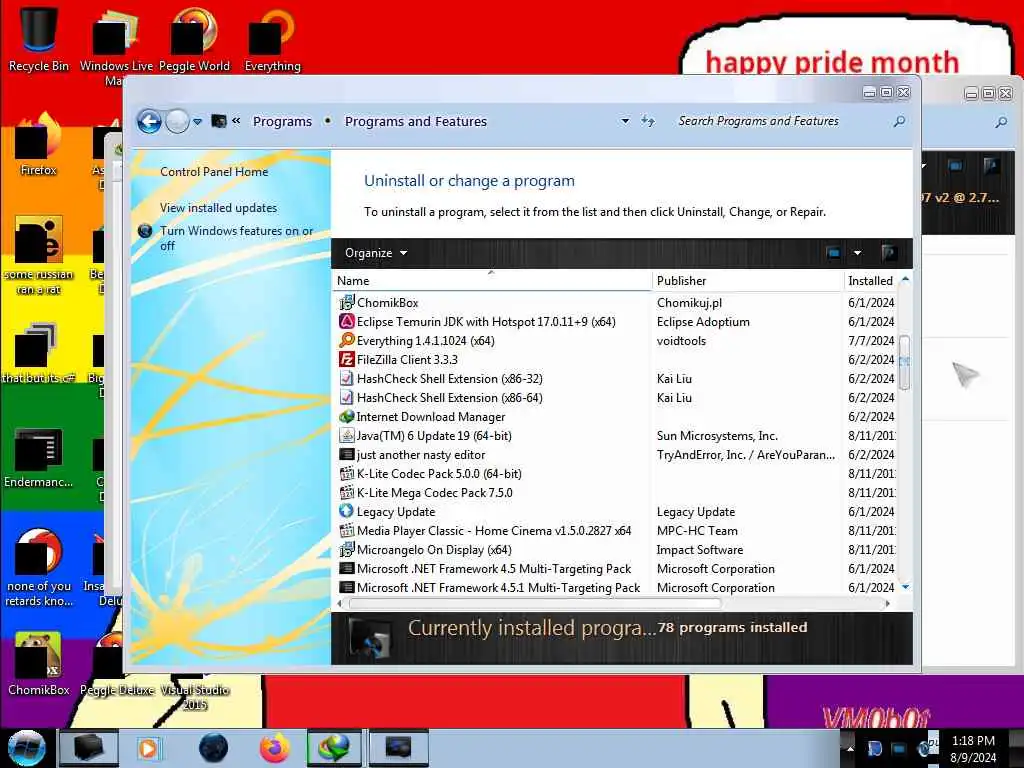Click the voidtools publisher cell
This screenshot has width=1024, height=768.
coord(681,340)
